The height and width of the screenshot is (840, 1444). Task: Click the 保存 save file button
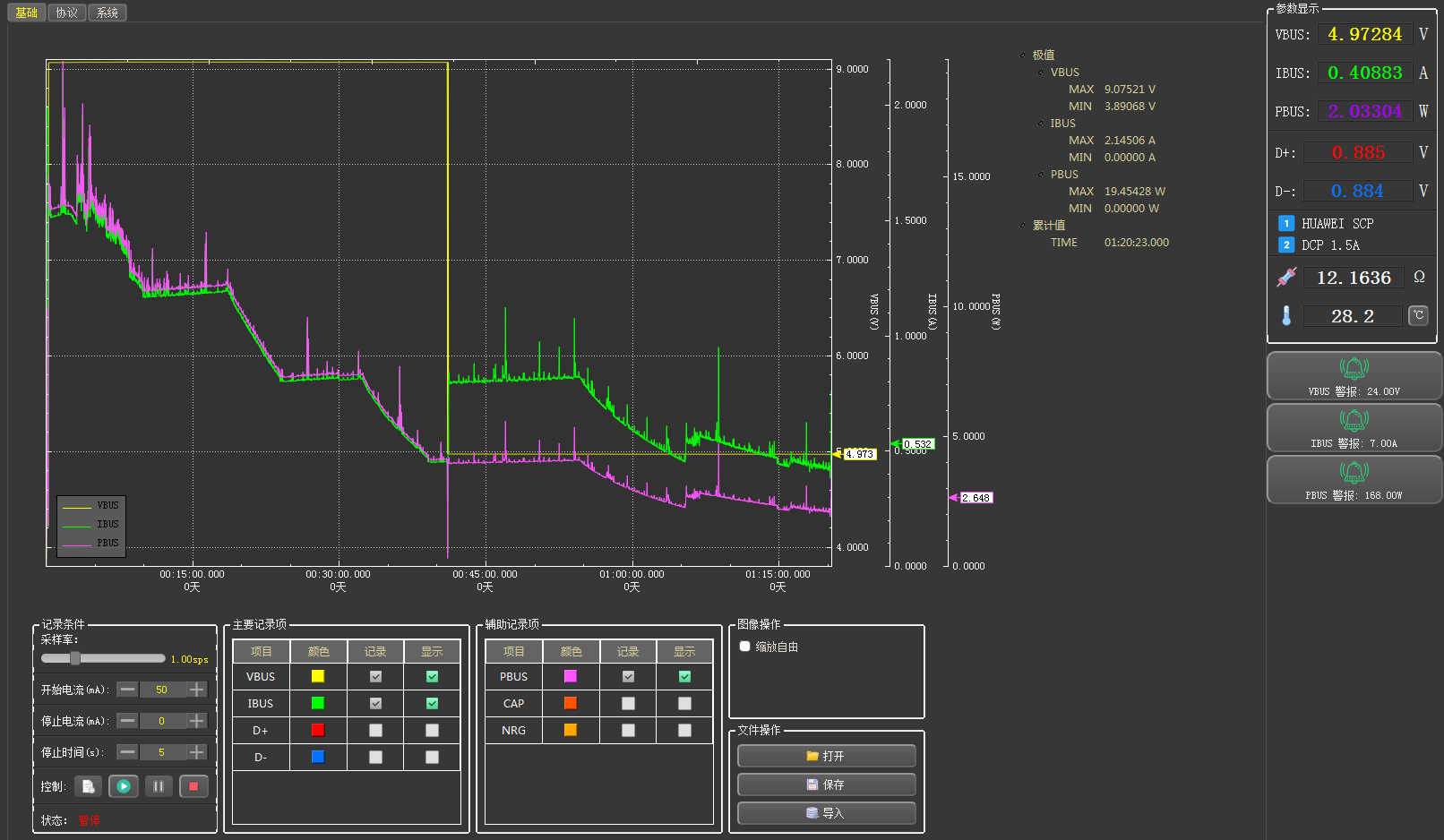pos(826,784)
